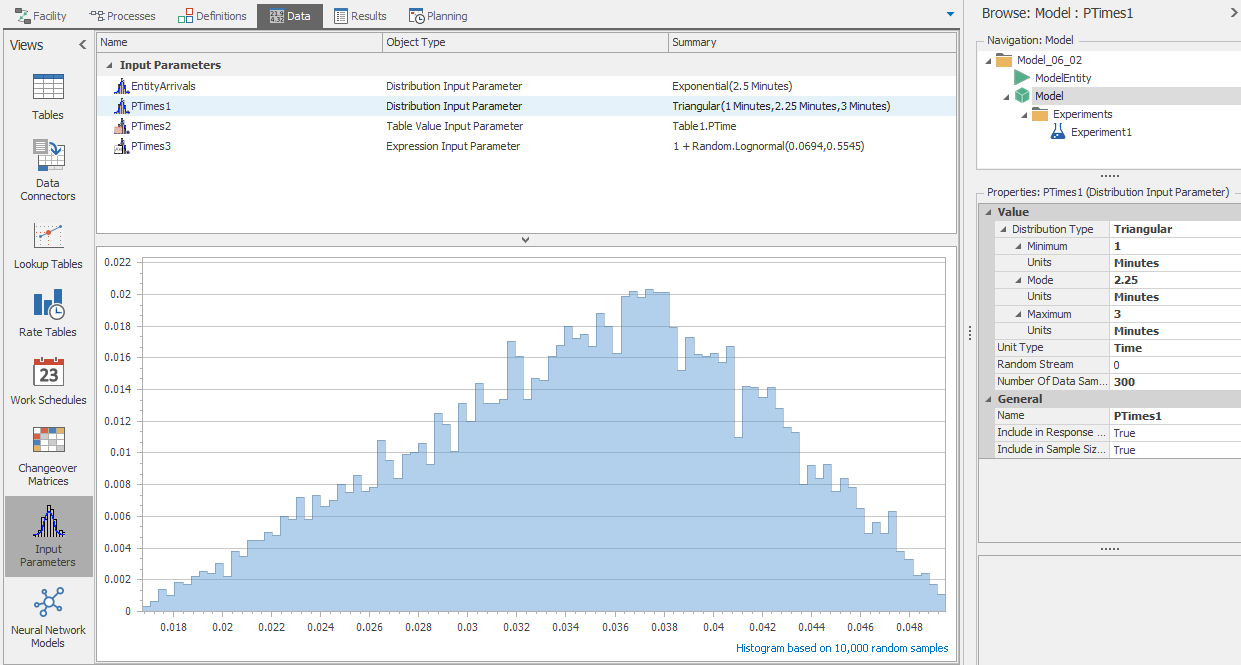Click Experiment1 flask icon

tap(1058, 132)
